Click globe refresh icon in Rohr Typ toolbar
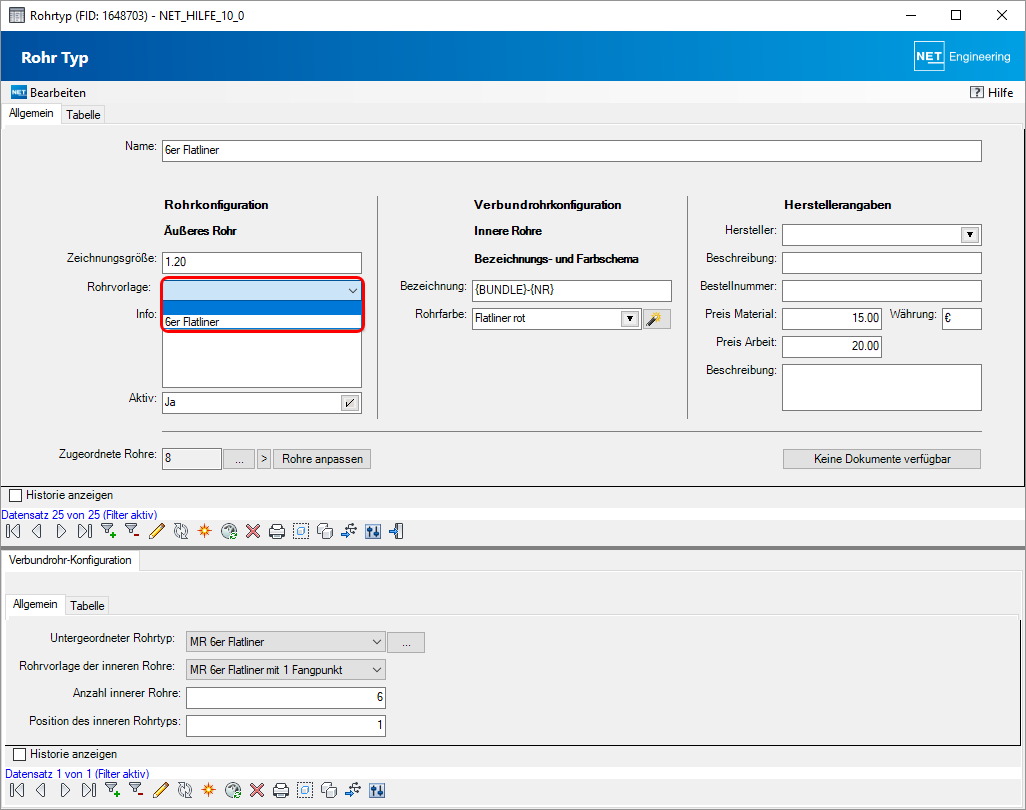The image size is (1026, 810). click(229, 531)
